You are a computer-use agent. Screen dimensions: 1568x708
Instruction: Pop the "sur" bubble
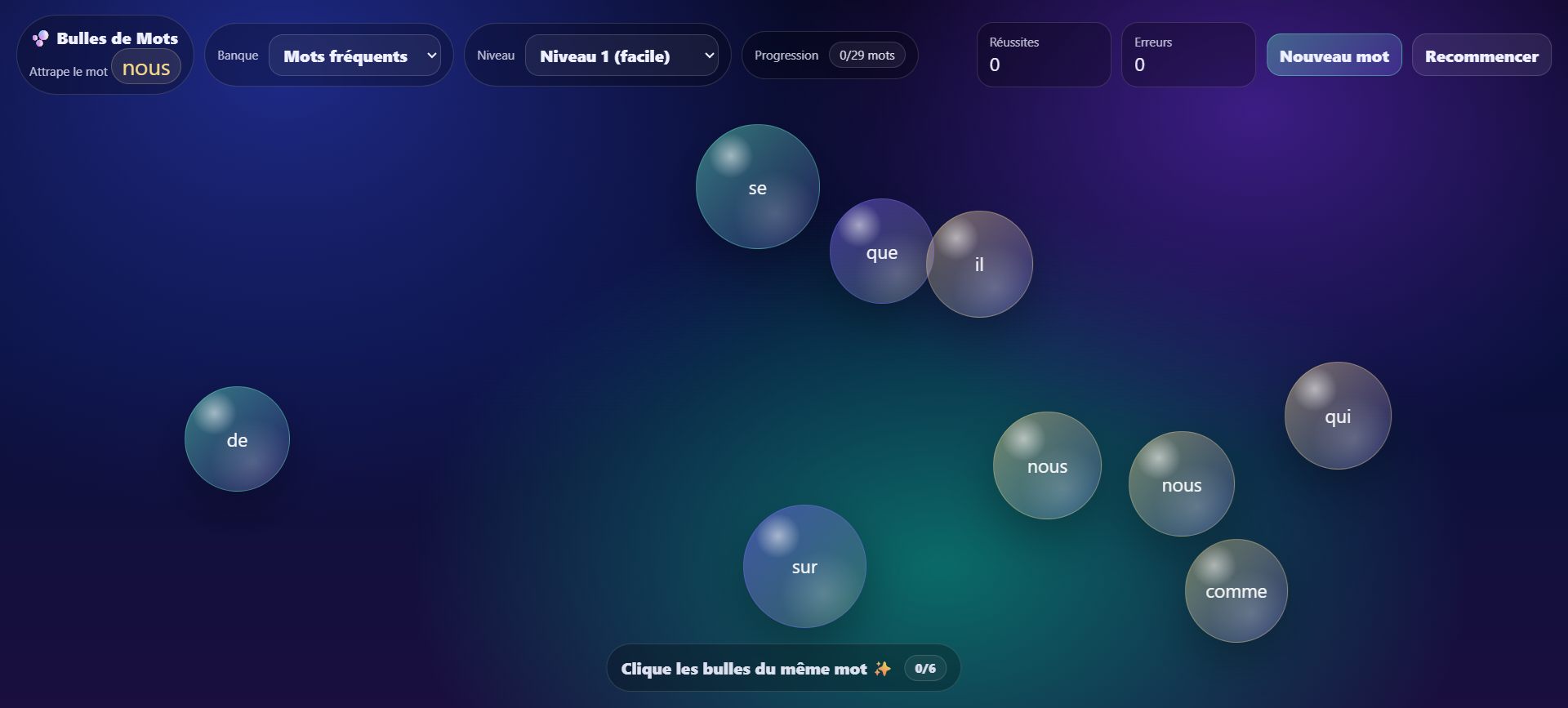coord(804,567)
